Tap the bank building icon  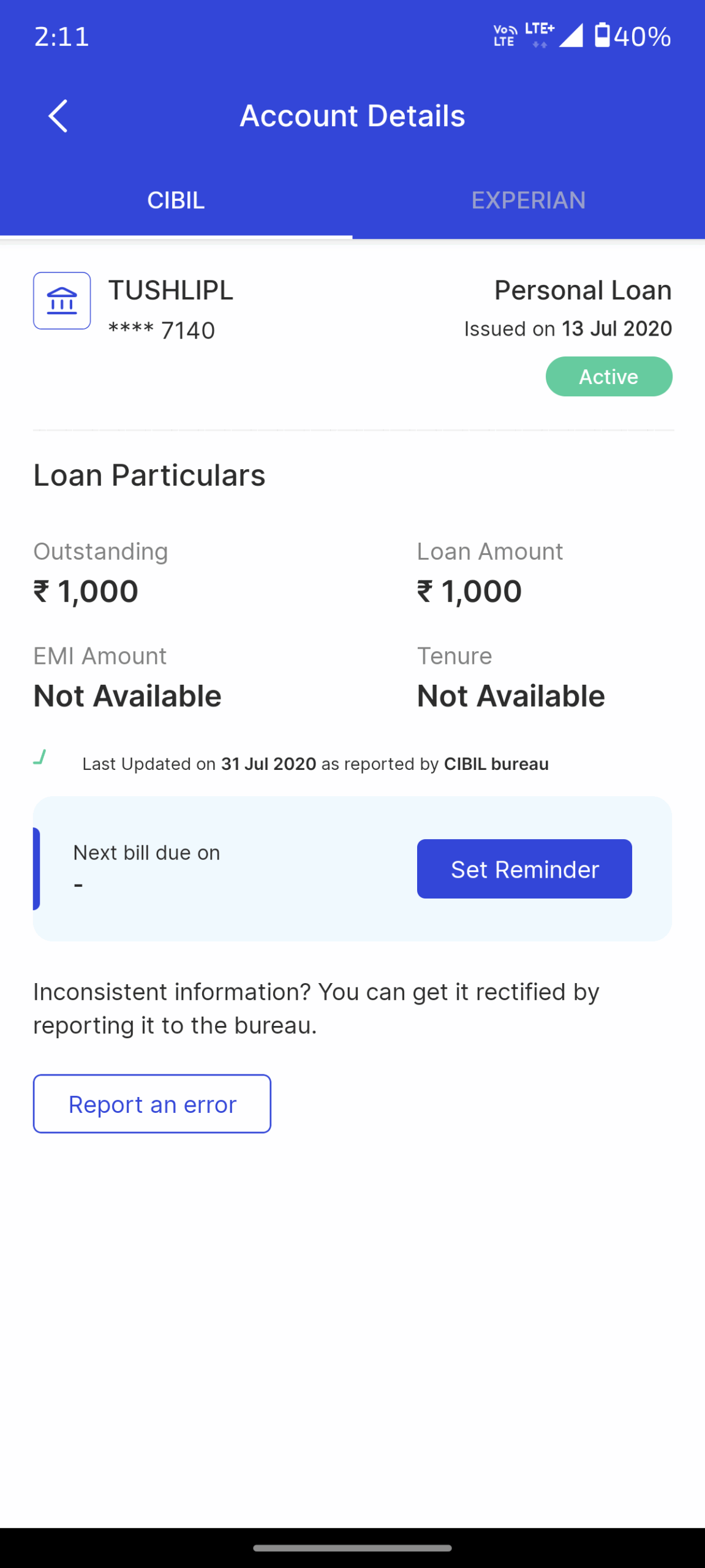coord(62,301)
